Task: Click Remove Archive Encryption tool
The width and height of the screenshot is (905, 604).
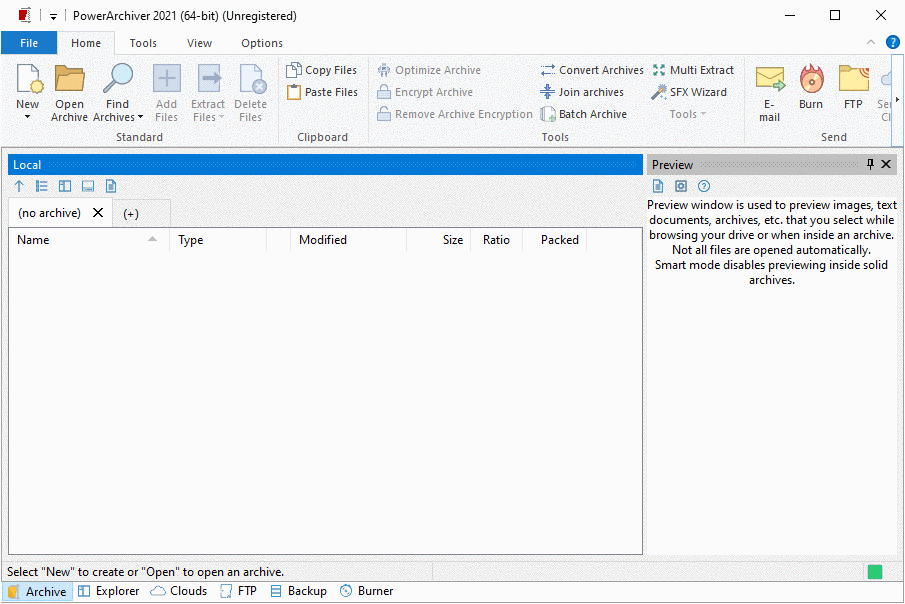Action: pos(455,114)
